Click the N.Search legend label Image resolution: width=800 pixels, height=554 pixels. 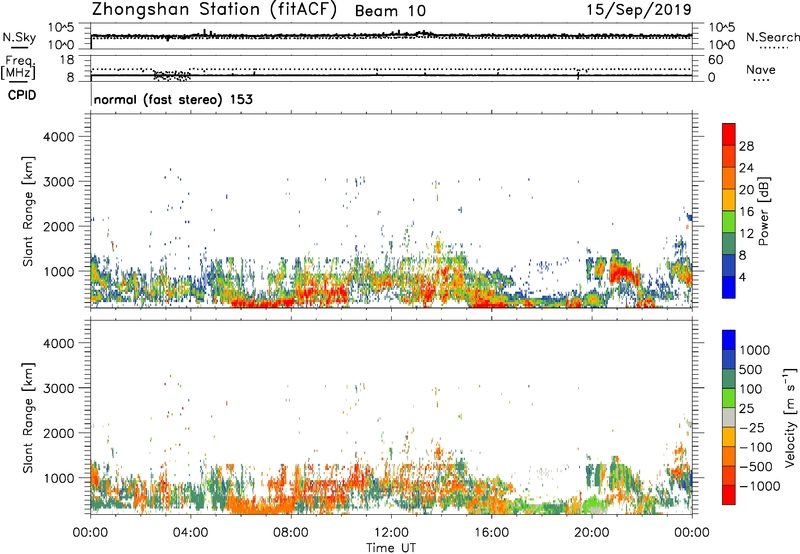pyautogui.click(x=773, y=37)
